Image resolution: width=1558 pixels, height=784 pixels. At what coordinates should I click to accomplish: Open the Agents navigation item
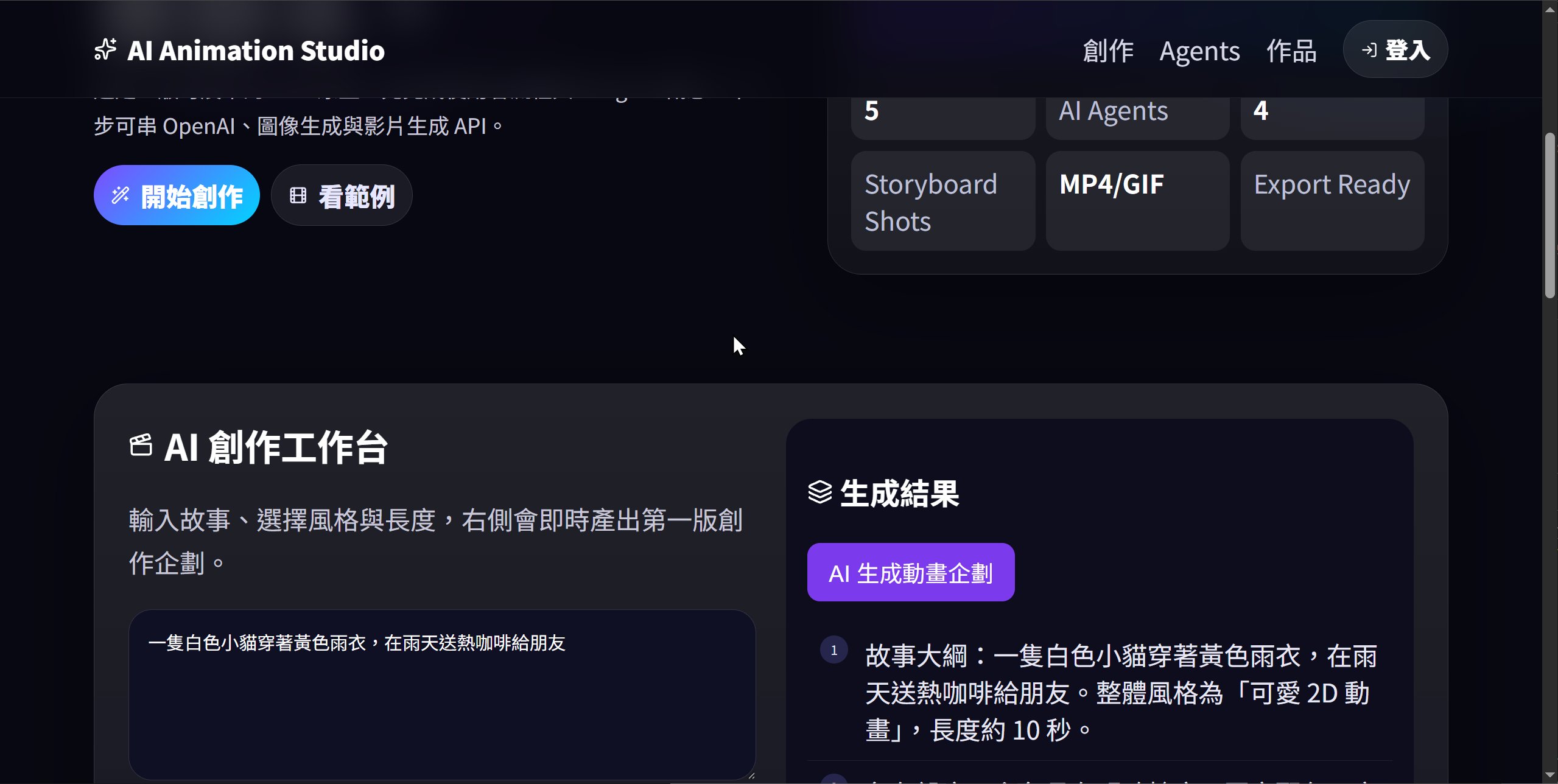point(1199,51)
